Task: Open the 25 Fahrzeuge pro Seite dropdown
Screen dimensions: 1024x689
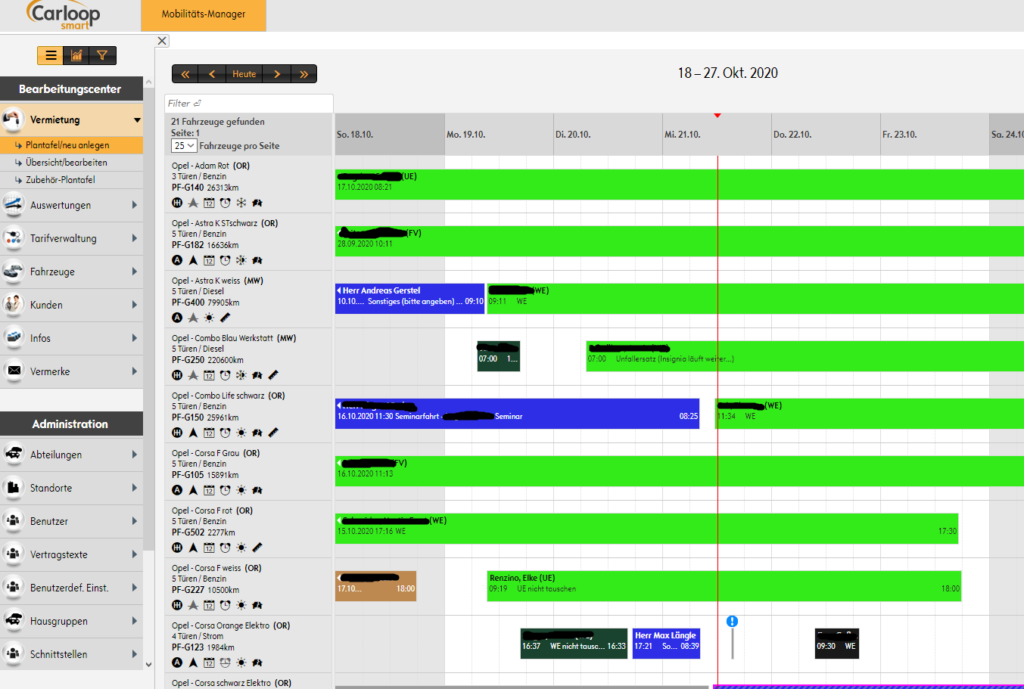Action: [x=184, y=146]
